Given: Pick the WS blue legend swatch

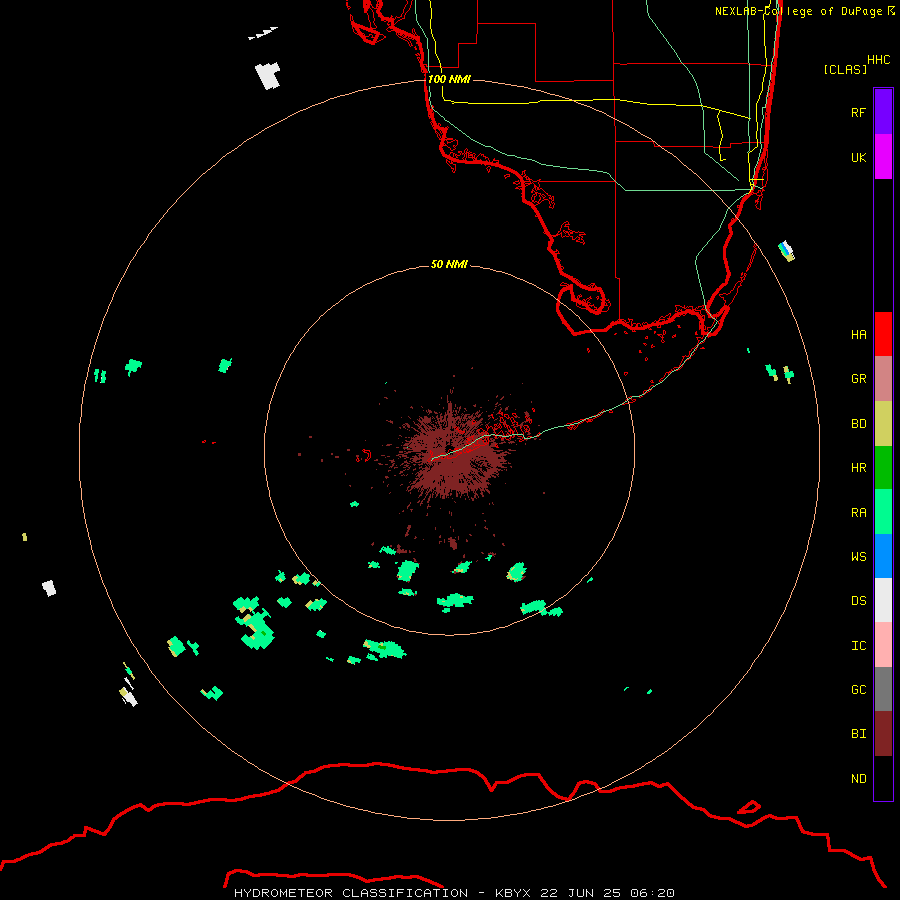Looking at the screenshot, I should point(883,556).
